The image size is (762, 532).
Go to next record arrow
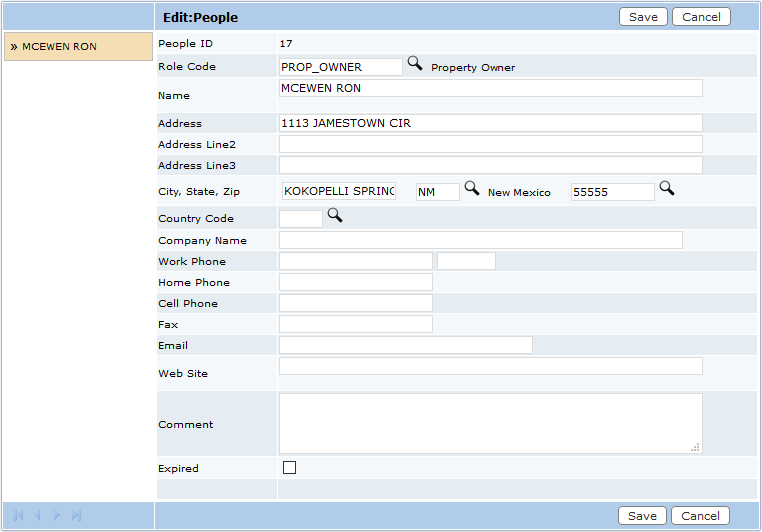[x=57, y=516]
